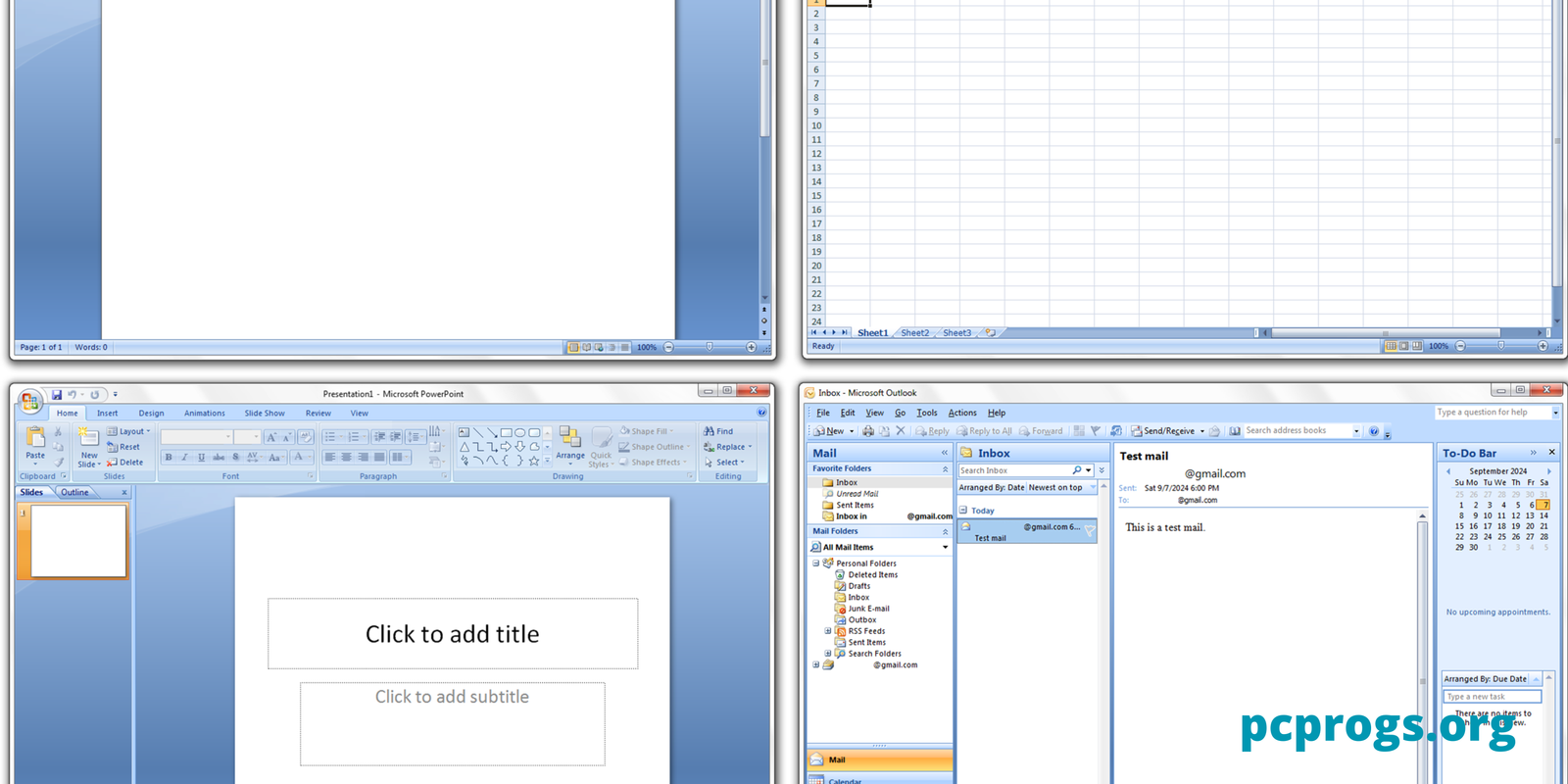The height and width of the screenshot is (784, 1568).
Task: Collapse Personal Folders tree in Outlook
Action: click(x=815, y=563)
